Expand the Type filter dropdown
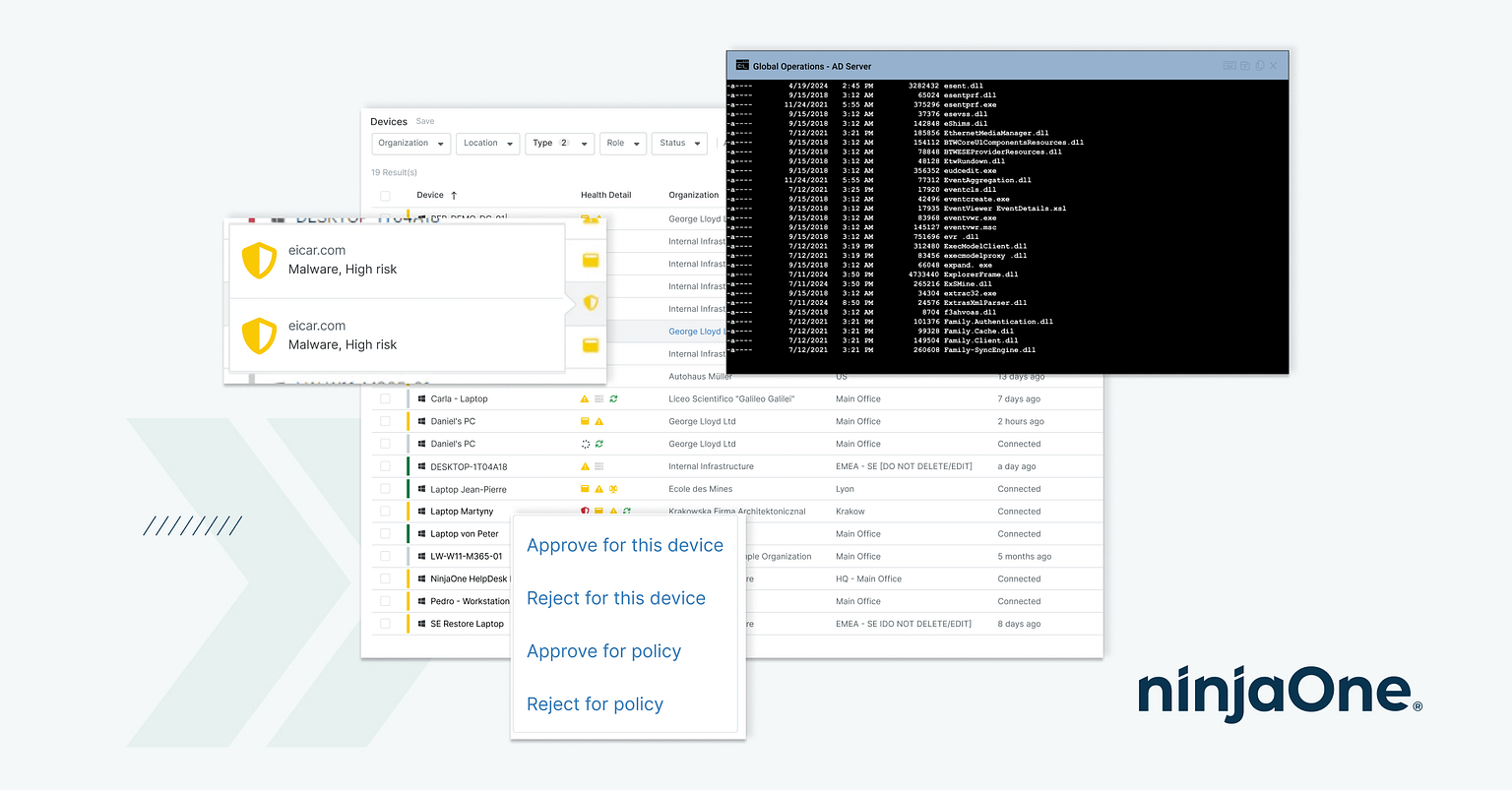 tap(559, 143)
